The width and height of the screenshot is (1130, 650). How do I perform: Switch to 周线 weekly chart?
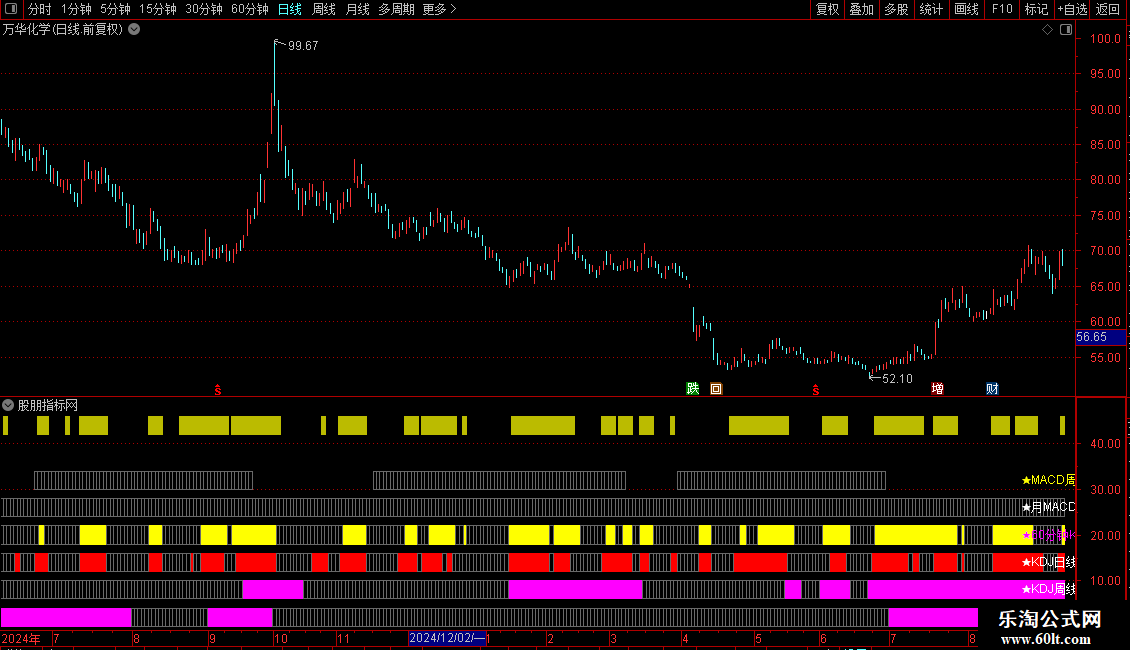324,9
